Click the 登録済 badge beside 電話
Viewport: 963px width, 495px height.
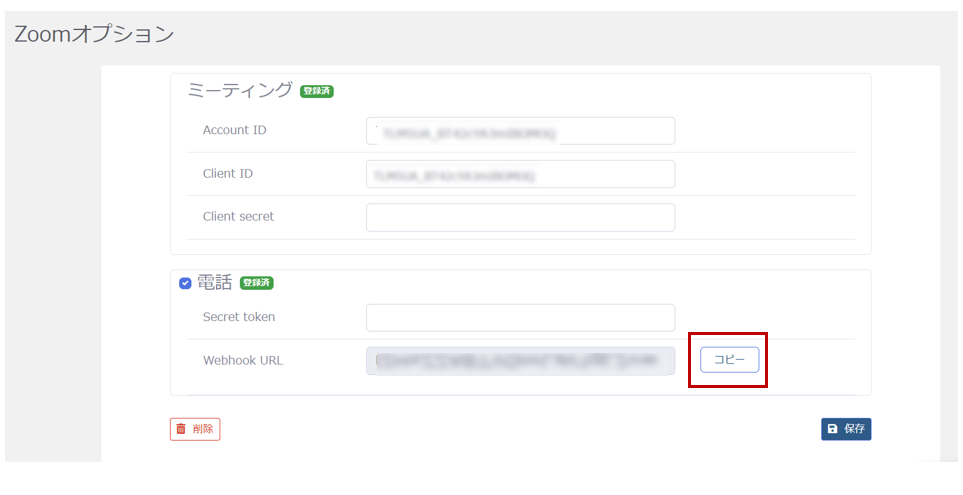257,283
